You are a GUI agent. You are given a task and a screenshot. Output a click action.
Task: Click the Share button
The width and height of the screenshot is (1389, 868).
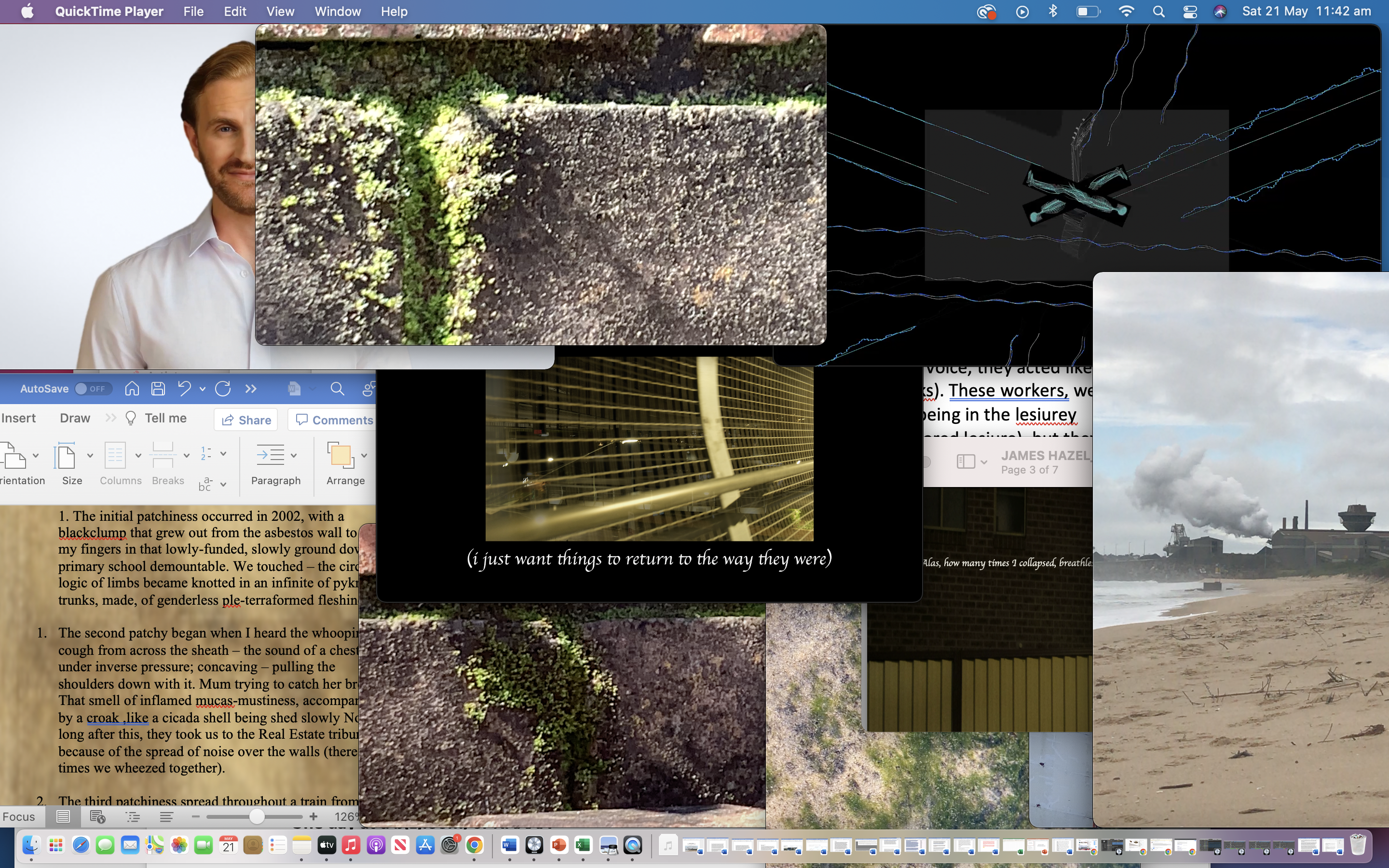click(x=246, y=420)
